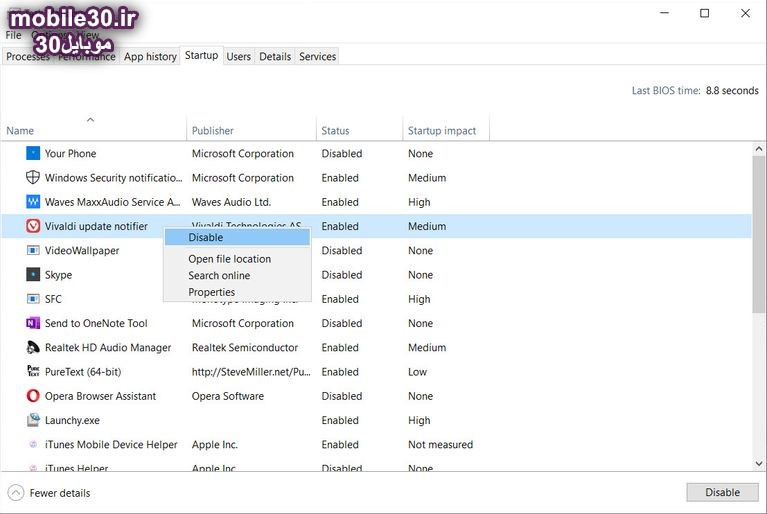
Task: Click the PureText (64-bit) icon
Action: (x=33, y=372)
